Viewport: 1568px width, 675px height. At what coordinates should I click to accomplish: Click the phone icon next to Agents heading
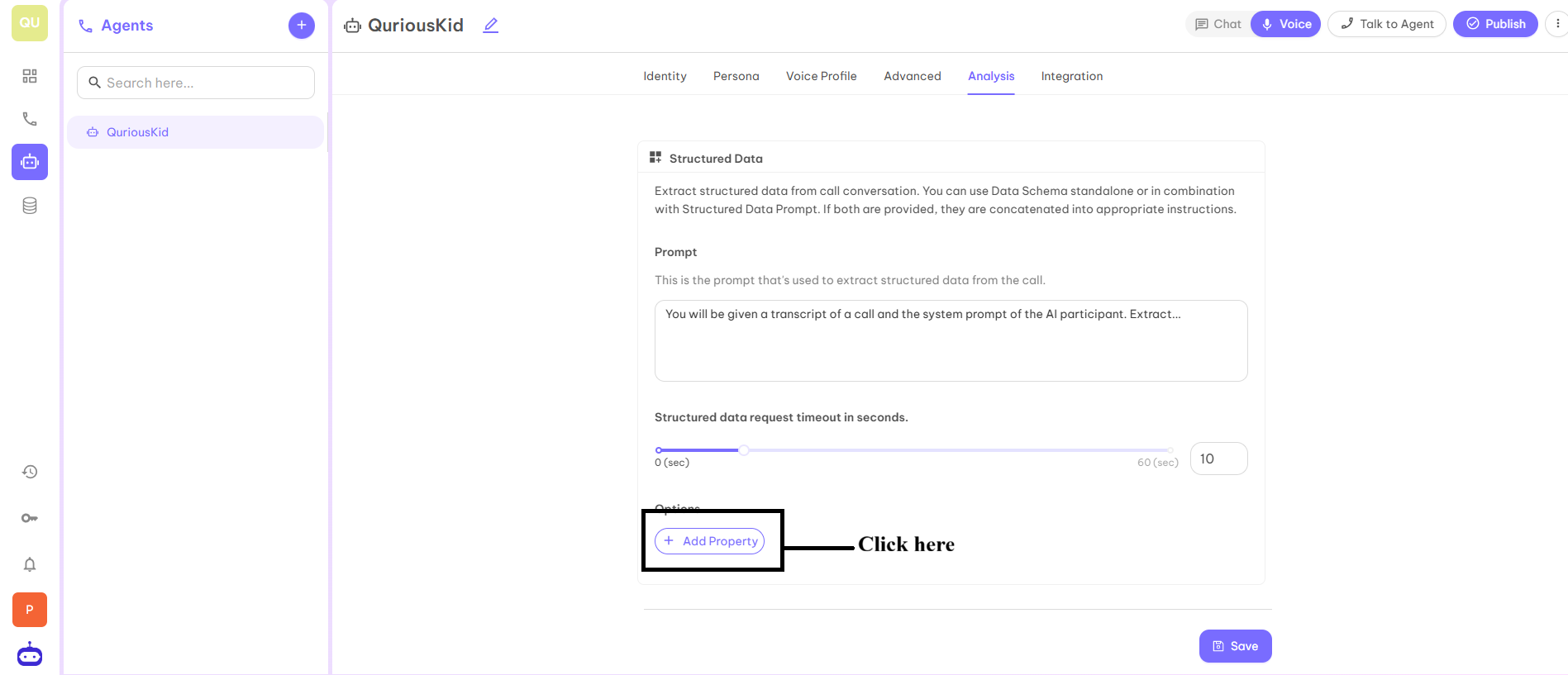coord(85,26)
